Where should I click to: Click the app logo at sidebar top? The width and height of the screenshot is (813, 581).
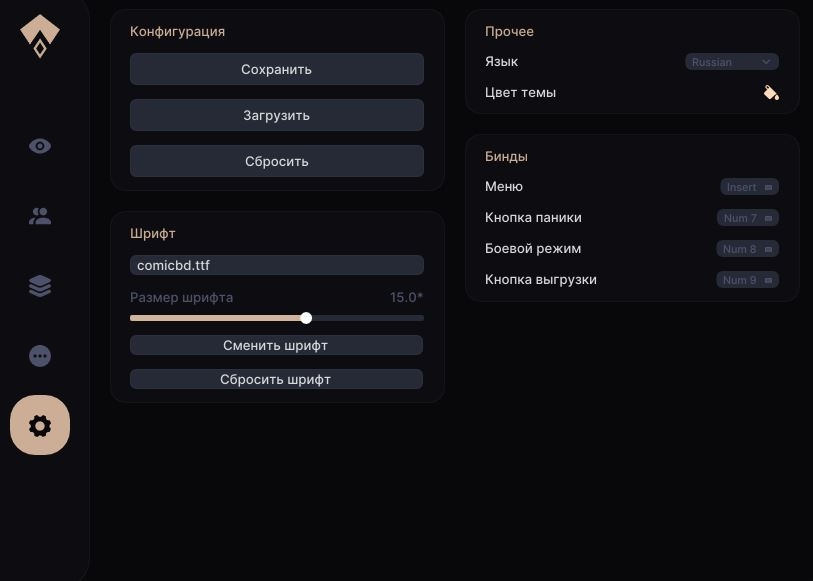[40, 35]
